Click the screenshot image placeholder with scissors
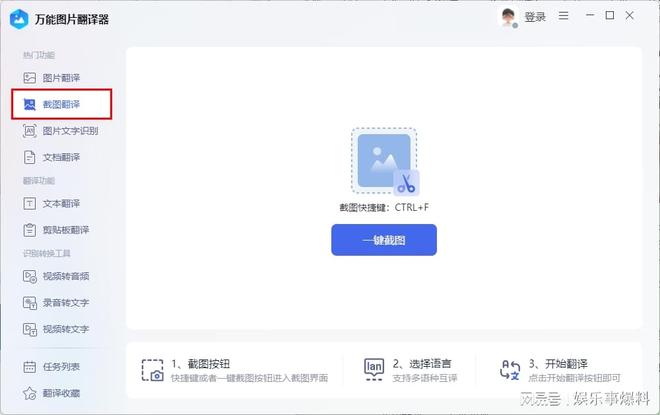 click(x=385, y=162)
